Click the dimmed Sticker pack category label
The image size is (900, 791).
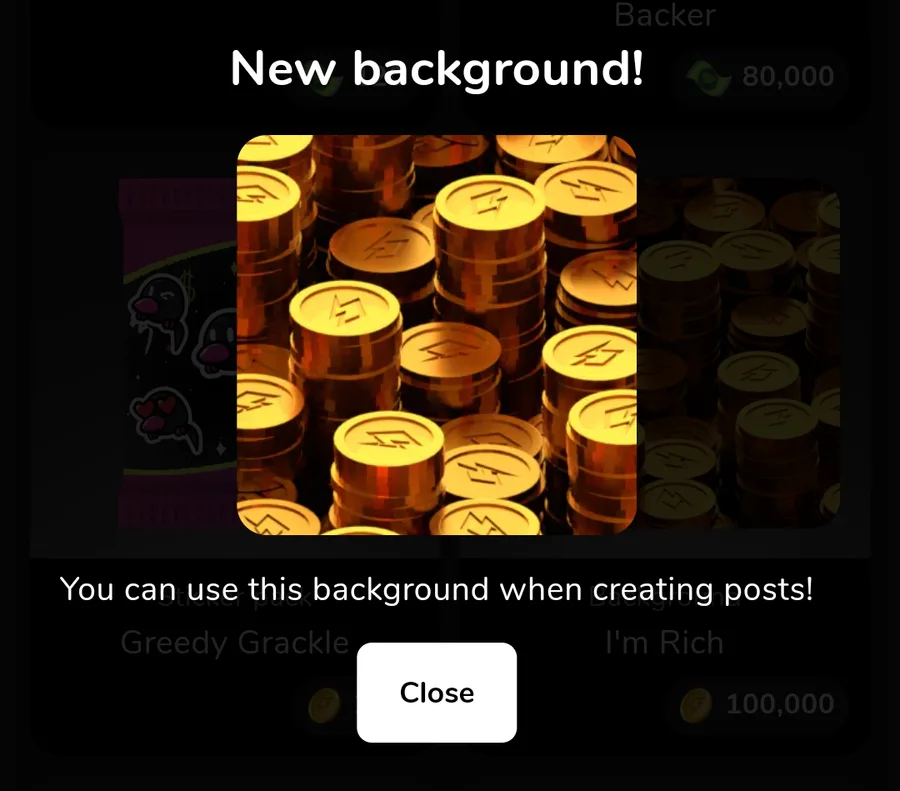tap(235, 597)
